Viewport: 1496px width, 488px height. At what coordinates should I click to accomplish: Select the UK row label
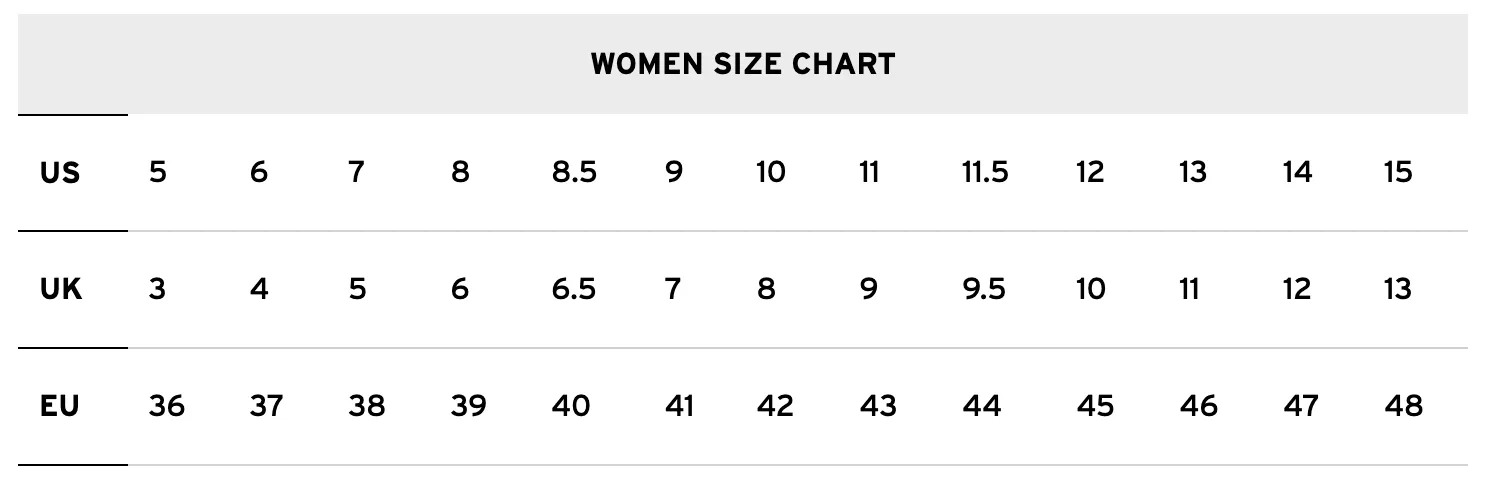coord(61,290)
